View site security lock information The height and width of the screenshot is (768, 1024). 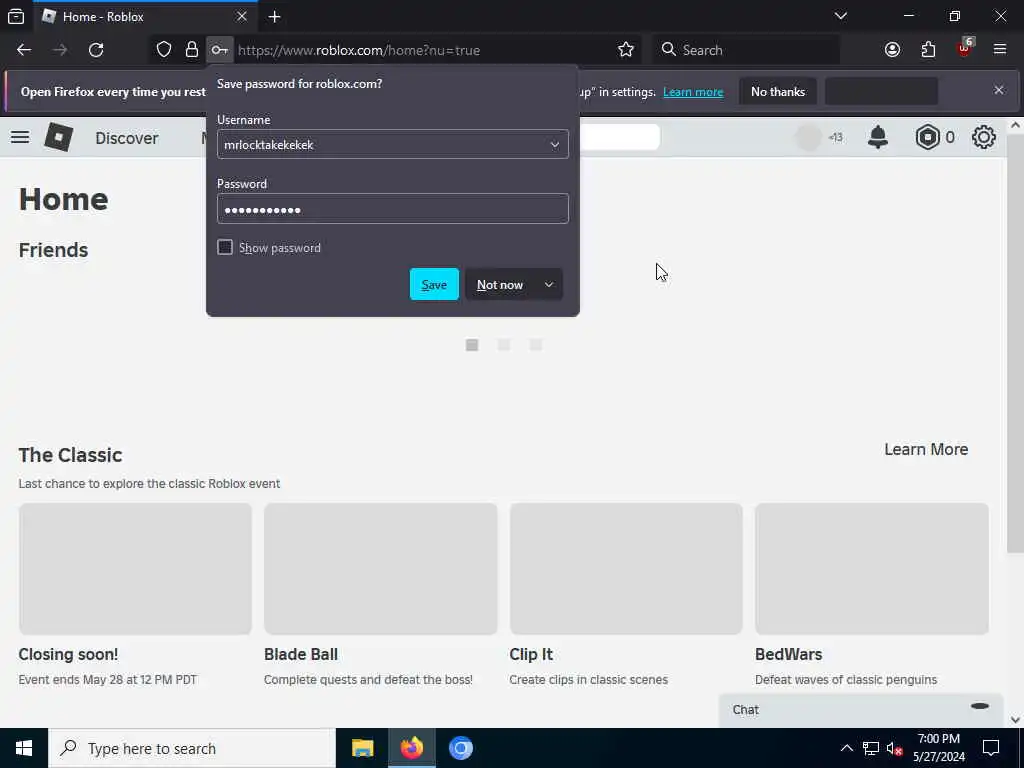click(191, 50)
